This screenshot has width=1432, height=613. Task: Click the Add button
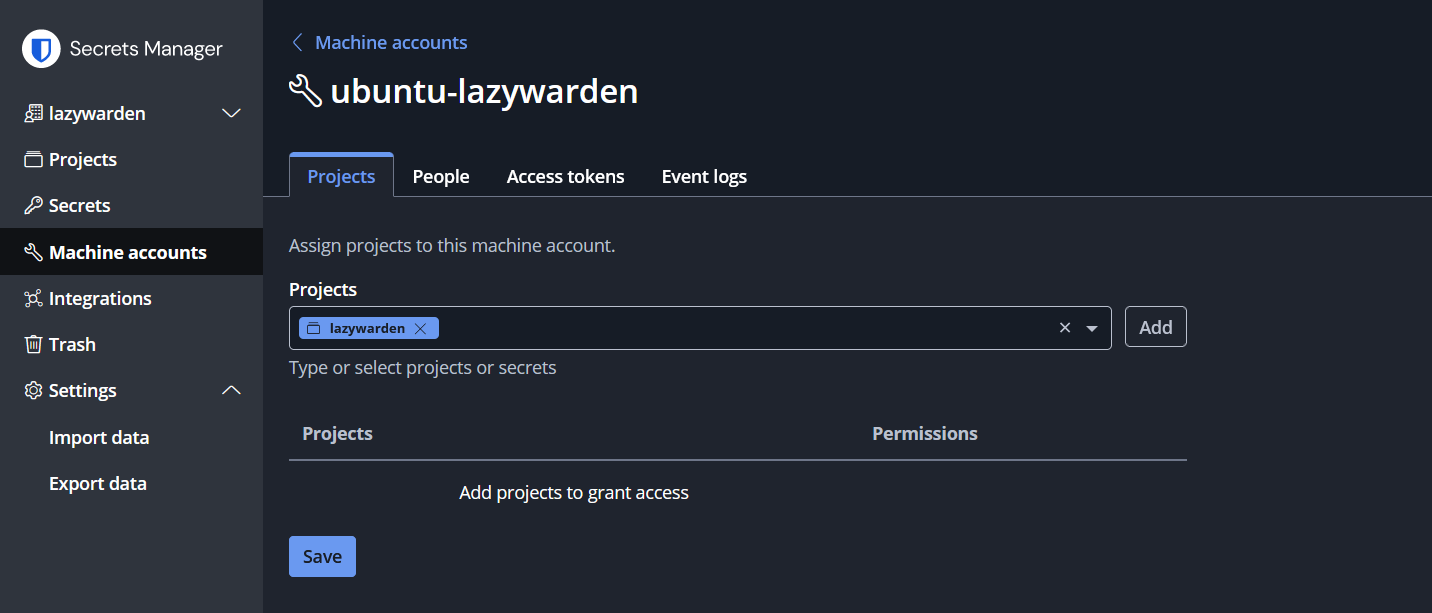1156,327
